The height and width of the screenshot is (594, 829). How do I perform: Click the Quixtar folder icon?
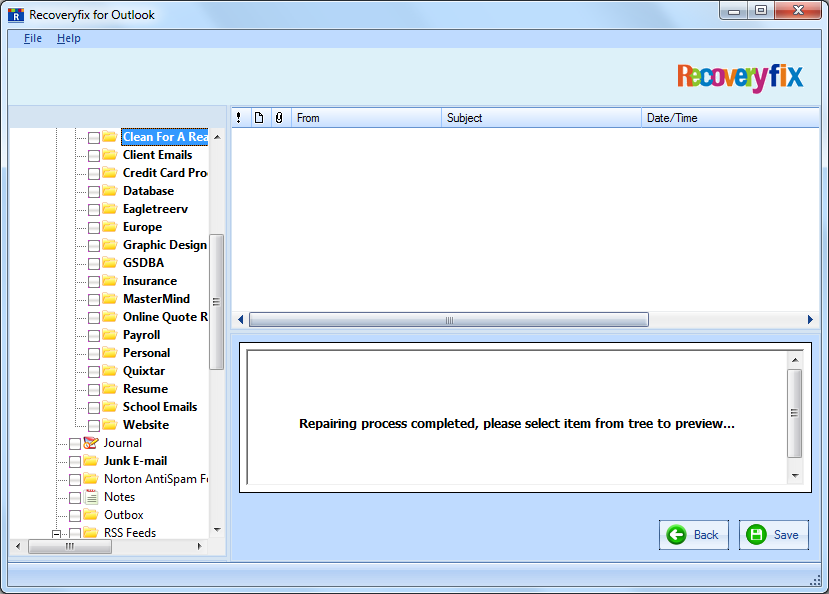(x=109, y=370)
